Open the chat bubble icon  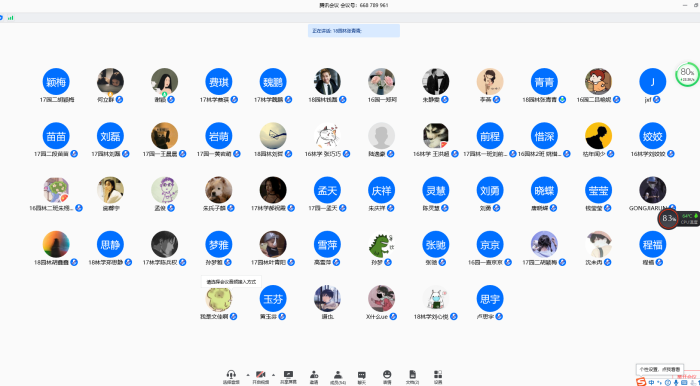click(x=362, y=377)
